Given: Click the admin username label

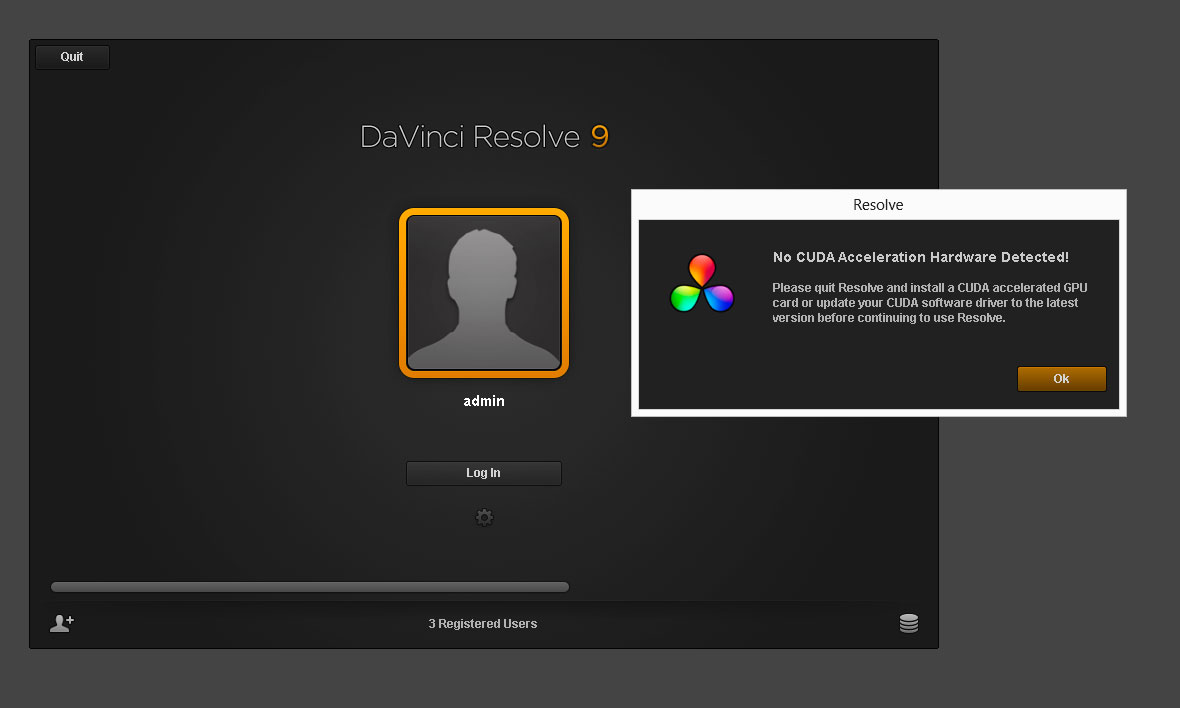Looking at the screenshot, I should 484,401.
